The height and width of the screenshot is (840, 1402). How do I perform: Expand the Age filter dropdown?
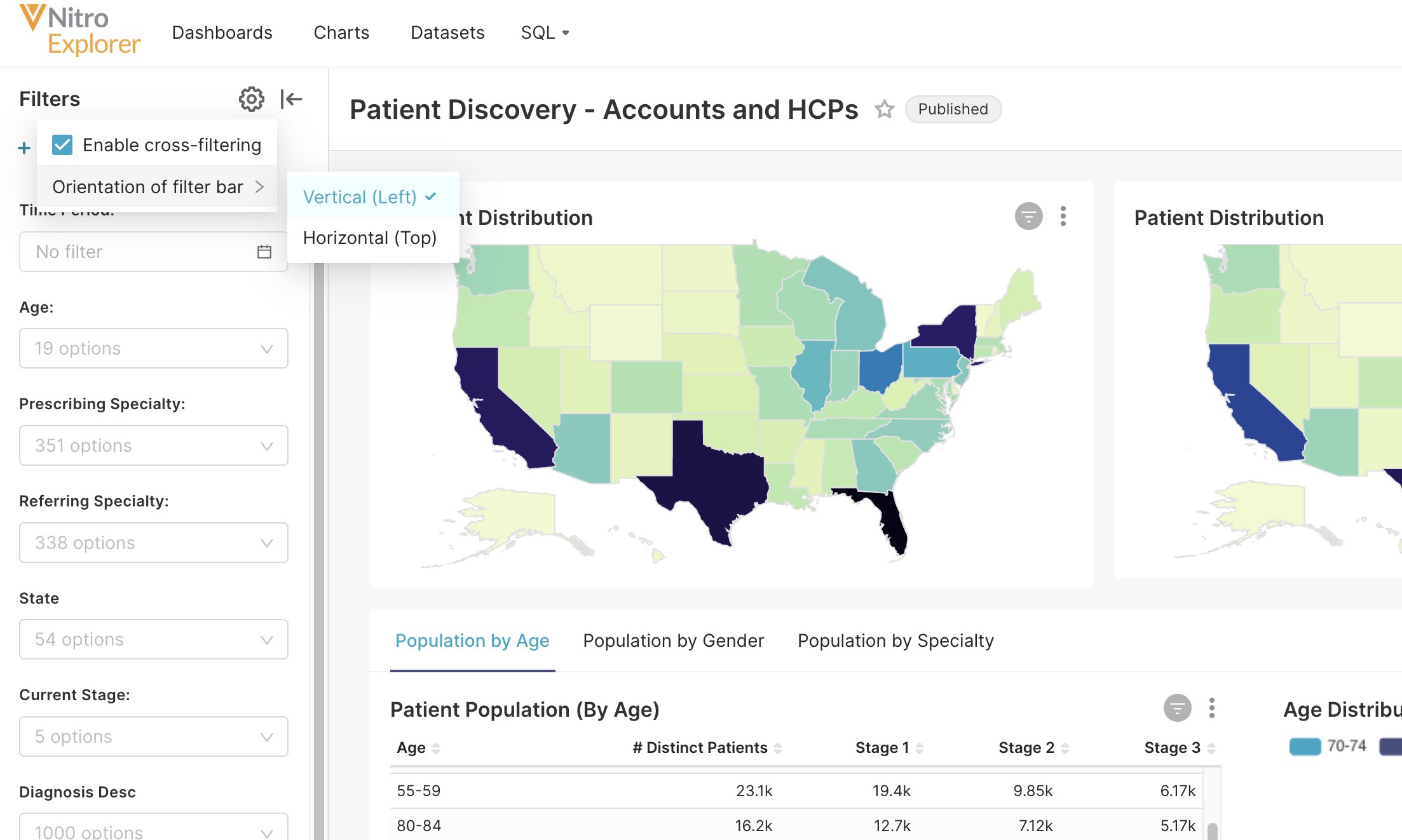[x=153, y=348]
